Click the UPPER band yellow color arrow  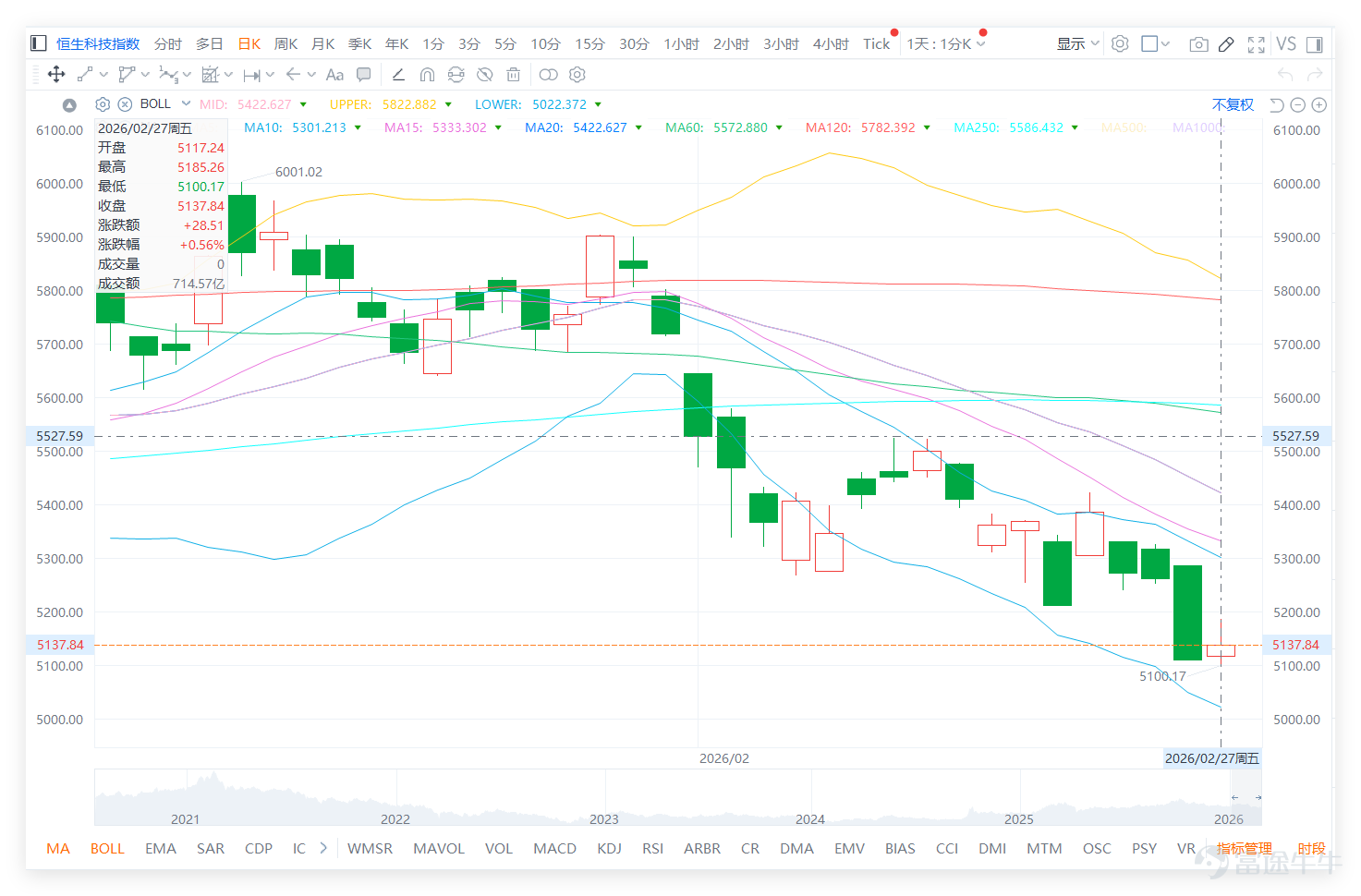click(448, 104)
